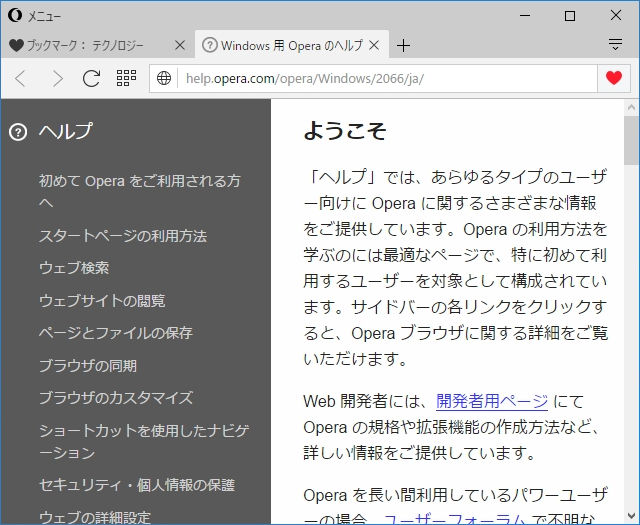640x525 pixels.
Task: Open ウェブの詳細設定 in the sidebar
Action: pos(95,517)
